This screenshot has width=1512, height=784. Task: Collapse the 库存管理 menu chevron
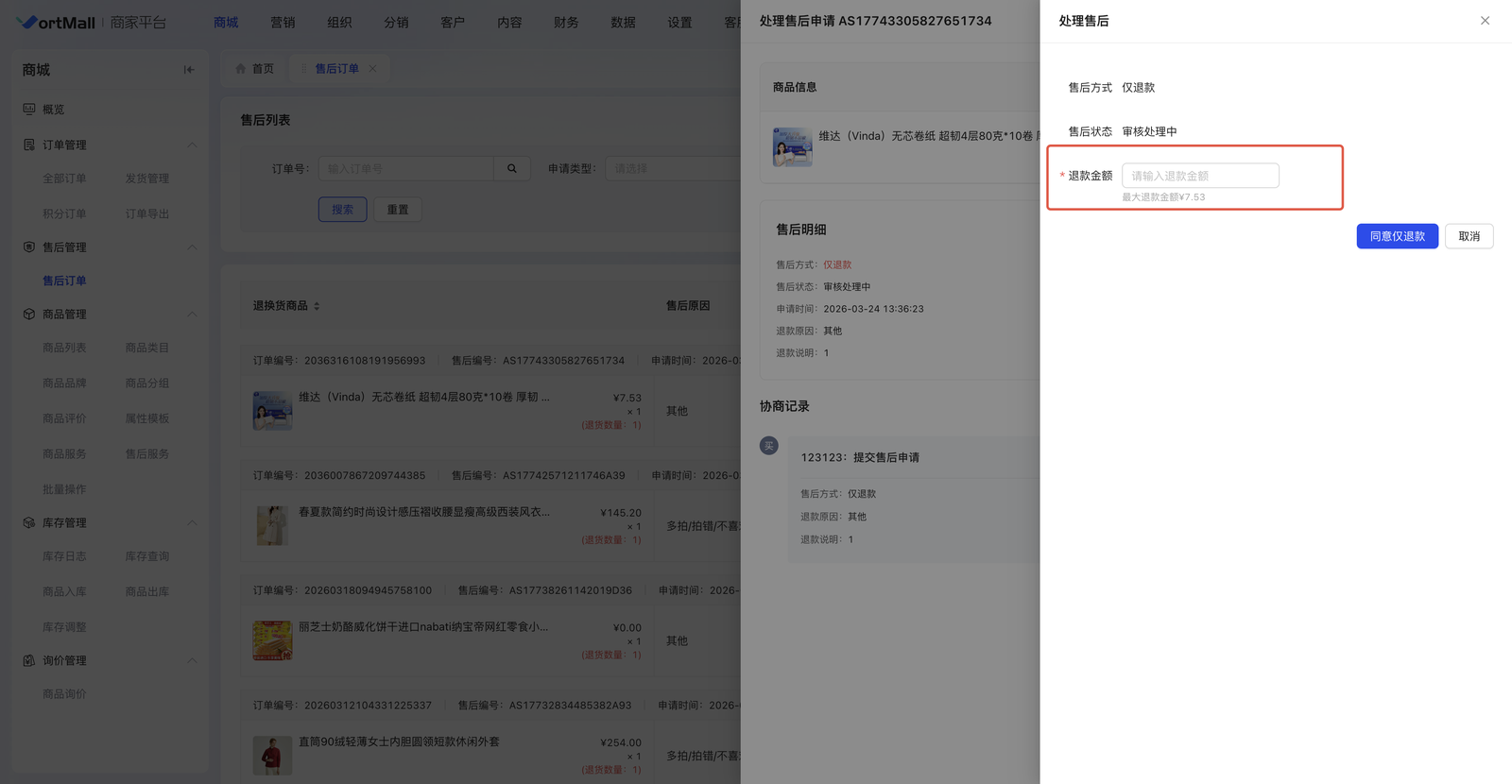(192, 523)
